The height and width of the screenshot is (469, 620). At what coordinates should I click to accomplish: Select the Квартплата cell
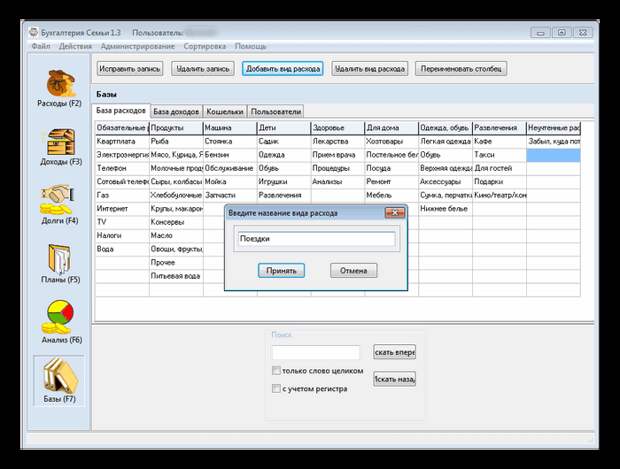pos(122,141)
